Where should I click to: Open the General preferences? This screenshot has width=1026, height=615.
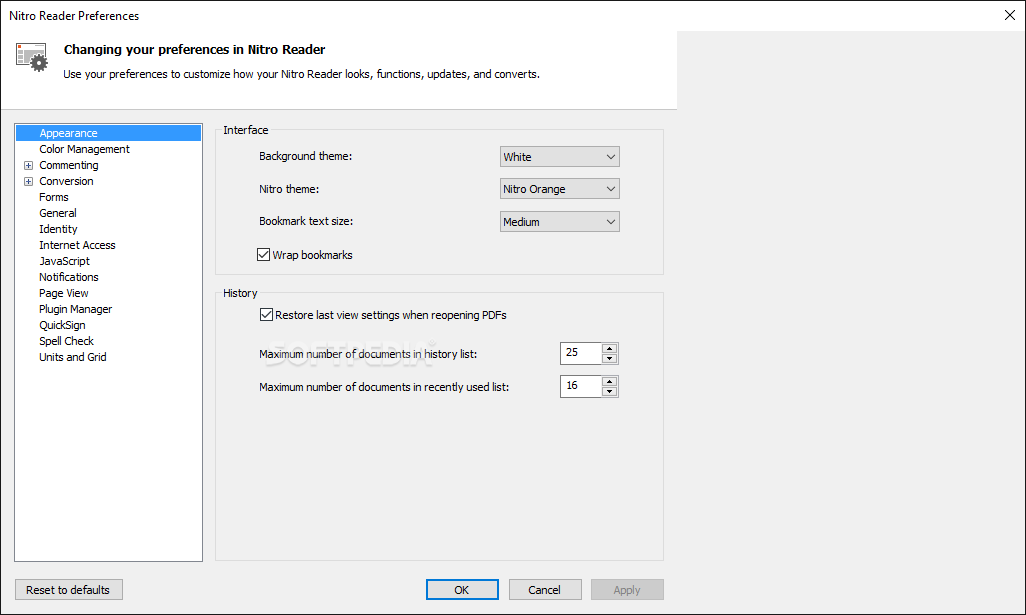58,213
